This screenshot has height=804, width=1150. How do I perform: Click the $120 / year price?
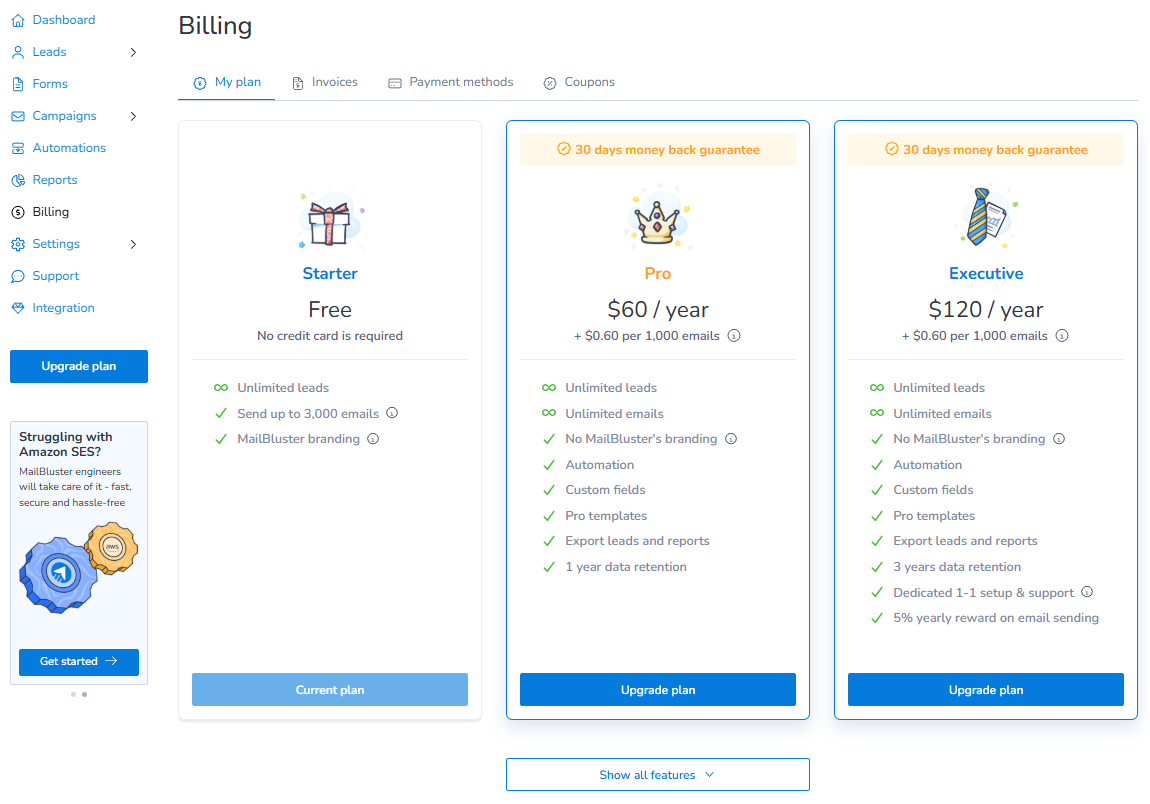coord(986,310)
